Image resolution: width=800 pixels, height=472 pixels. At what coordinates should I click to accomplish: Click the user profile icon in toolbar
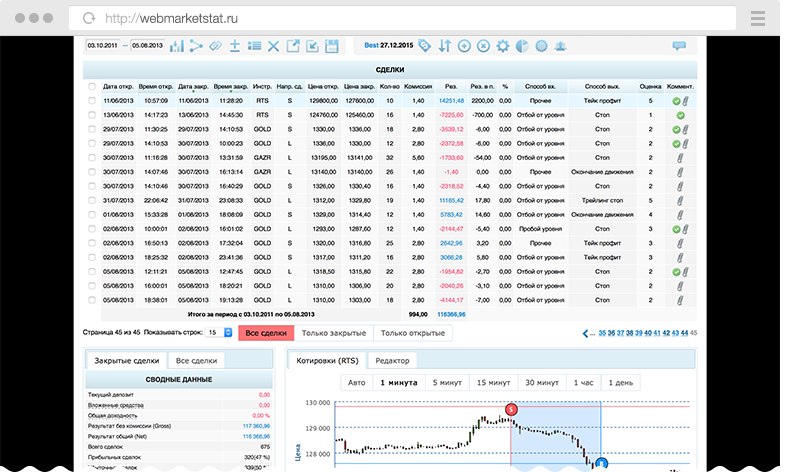[x=561, y=46]
